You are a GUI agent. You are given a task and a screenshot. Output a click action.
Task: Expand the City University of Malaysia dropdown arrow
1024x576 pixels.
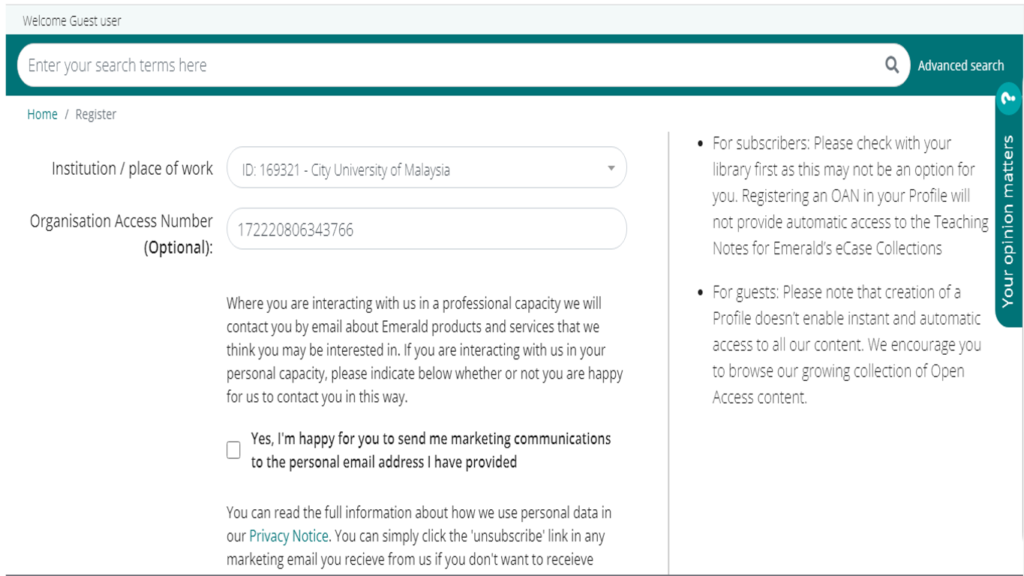coord(611,168)
